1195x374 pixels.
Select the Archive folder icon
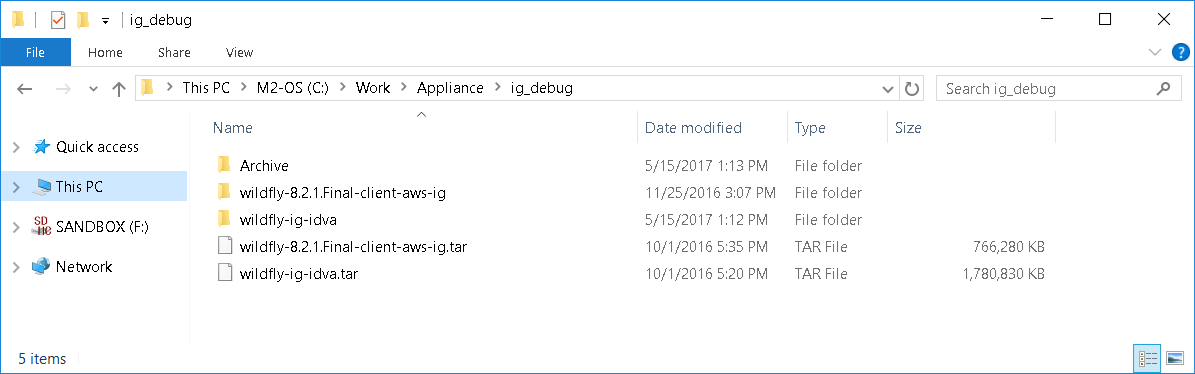[x=224, y=165]
